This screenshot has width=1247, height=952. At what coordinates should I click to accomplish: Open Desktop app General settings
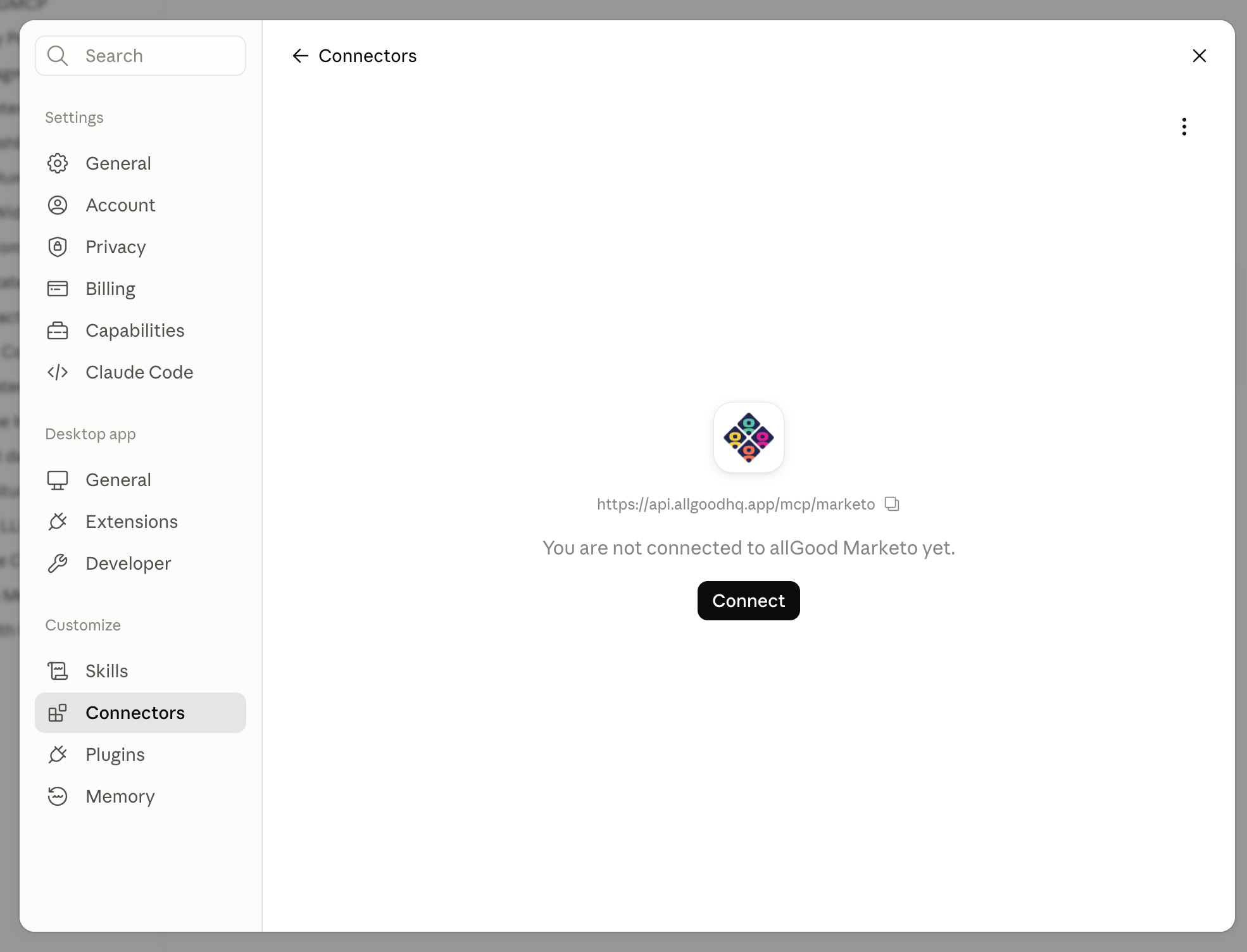(x=141, y=480)
